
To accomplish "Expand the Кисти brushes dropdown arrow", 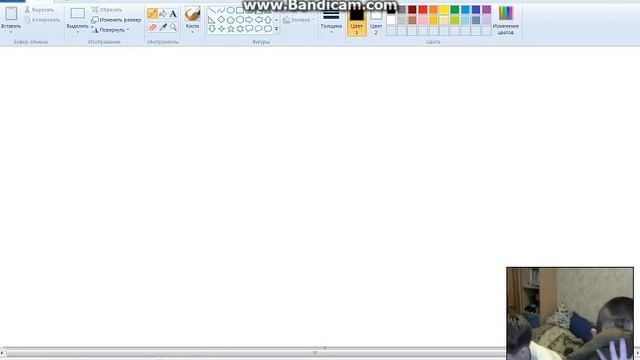I will 192,32.
